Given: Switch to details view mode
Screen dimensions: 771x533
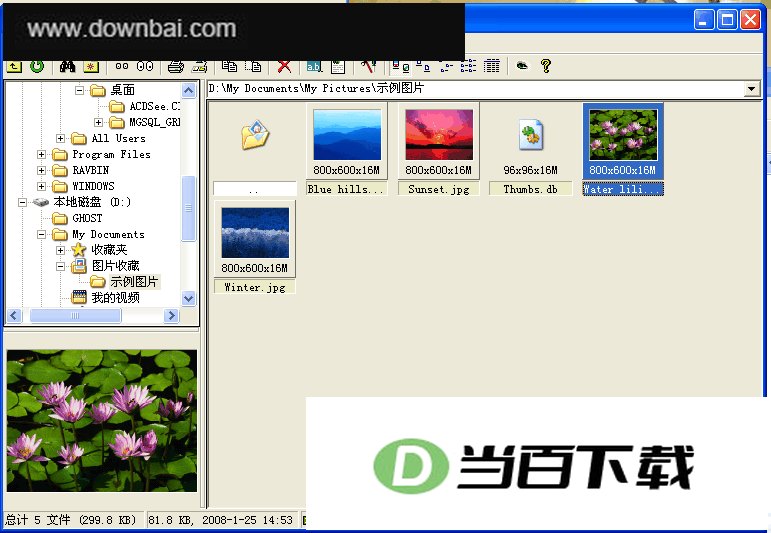Looking at the screenshot, I should [x=492, y=66].
